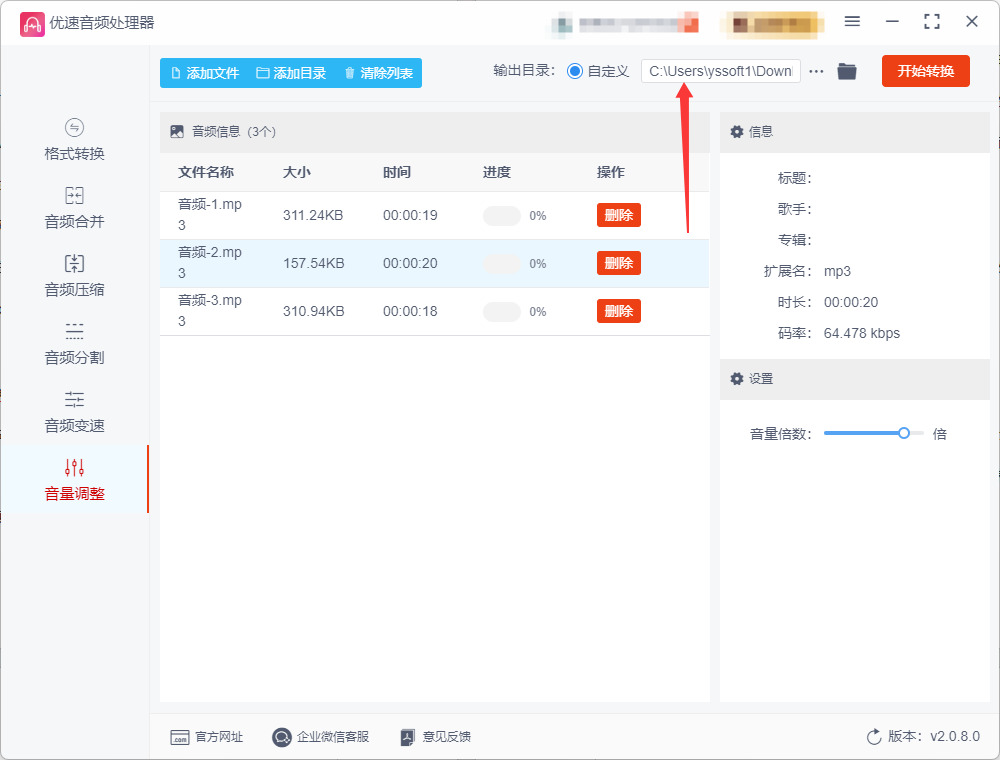Maximize the window with fullscreen icon
The image size is (1000, 760).
click(x=932, y=22)
